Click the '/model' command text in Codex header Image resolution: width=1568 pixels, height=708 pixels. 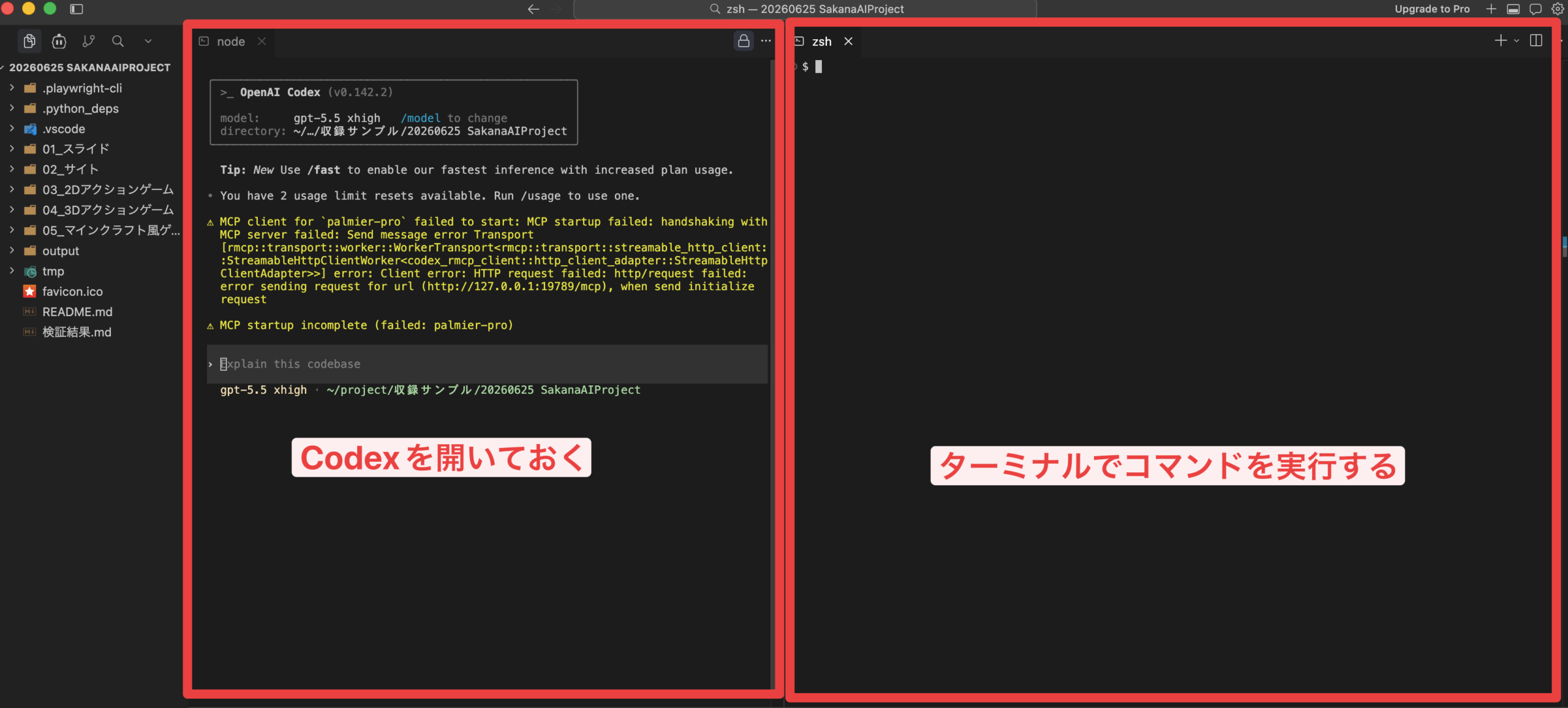420,118
